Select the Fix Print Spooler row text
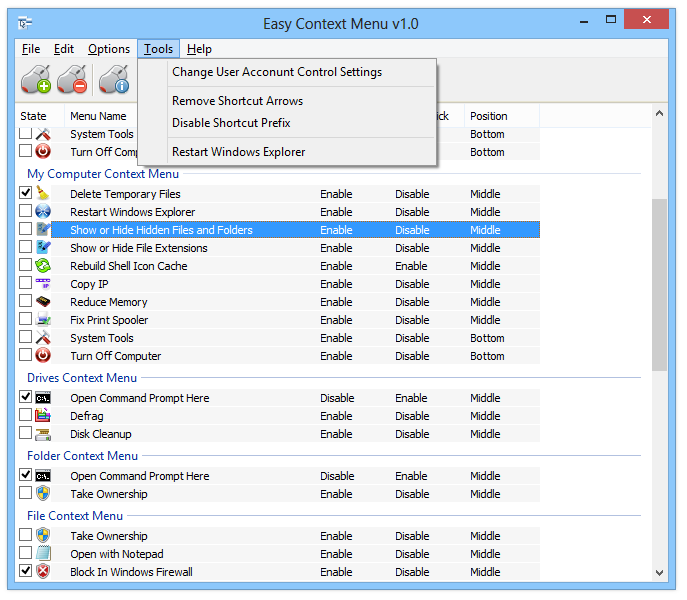The width and height of the screenshot is (687, 600). tap(109, 320)
